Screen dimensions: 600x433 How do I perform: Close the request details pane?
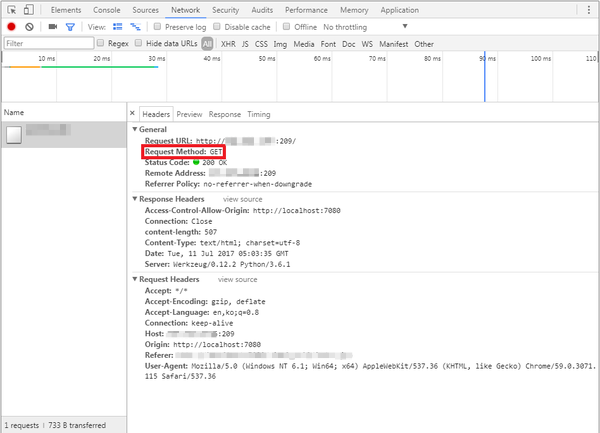tap(132, 114)
